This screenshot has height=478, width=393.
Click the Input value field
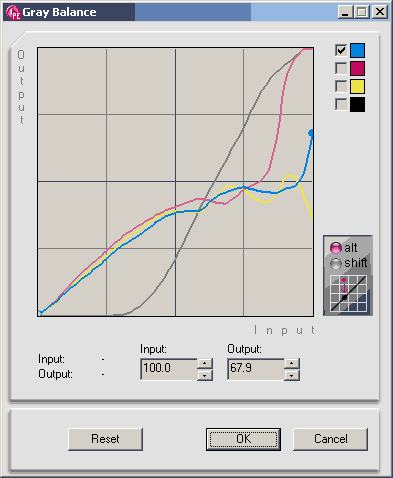click(169, 369)
